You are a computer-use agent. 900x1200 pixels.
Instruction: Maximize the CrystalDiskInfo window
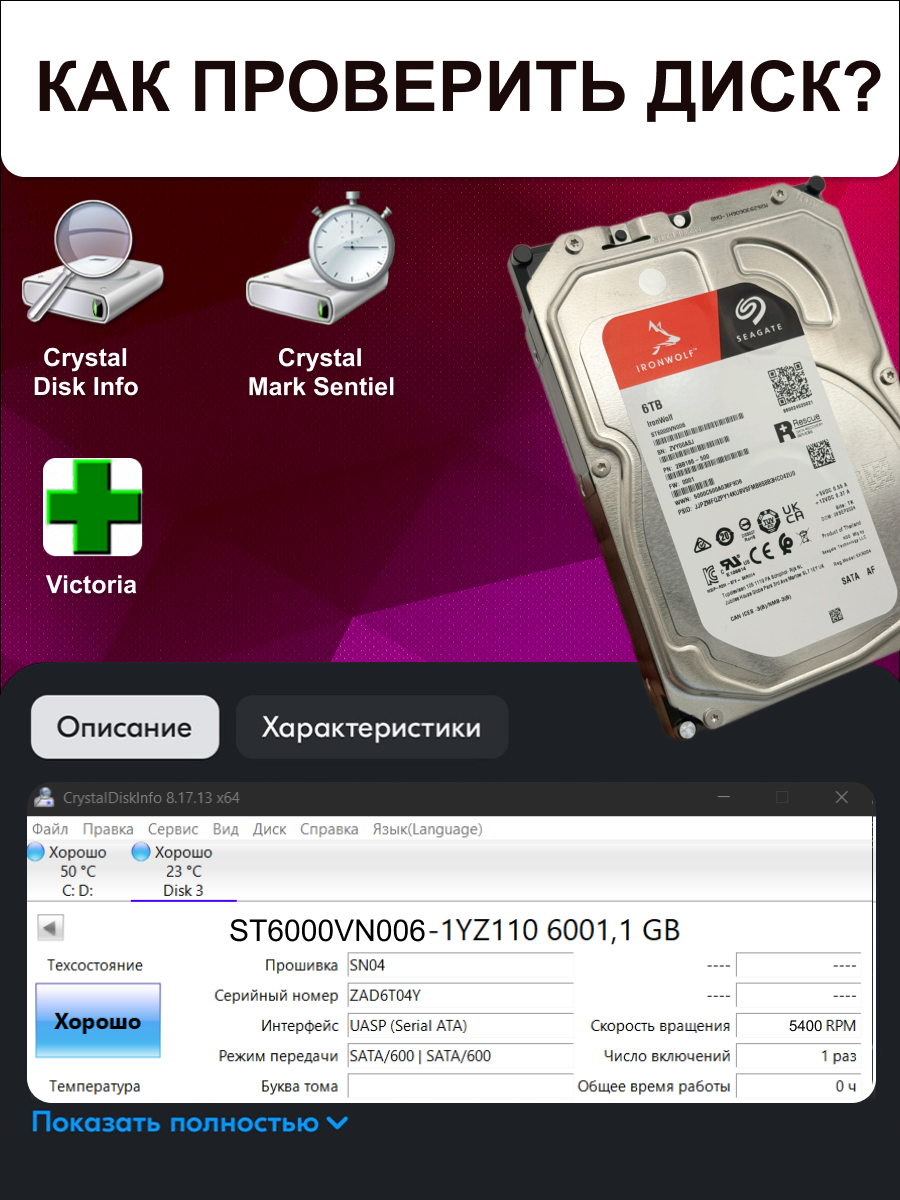(x=782, y=797)
